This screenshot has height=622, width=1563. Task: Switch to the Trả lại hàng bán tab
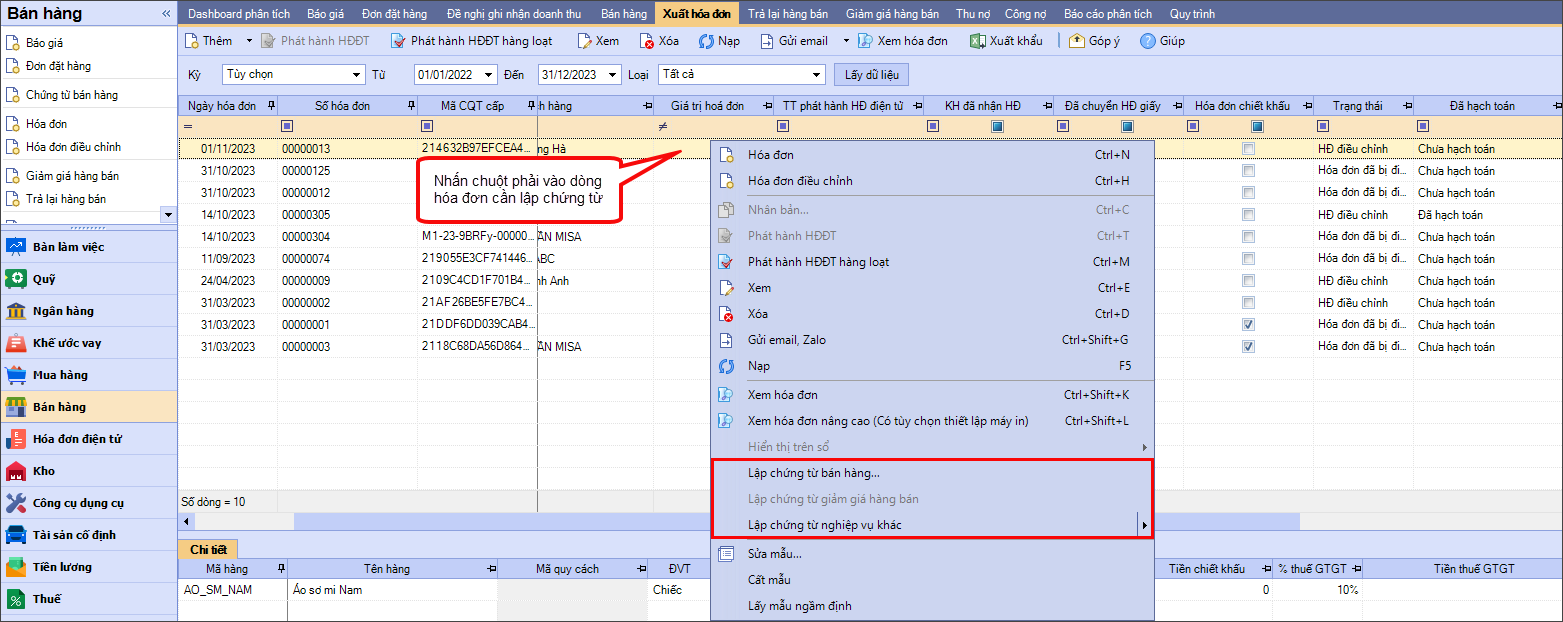789,14
